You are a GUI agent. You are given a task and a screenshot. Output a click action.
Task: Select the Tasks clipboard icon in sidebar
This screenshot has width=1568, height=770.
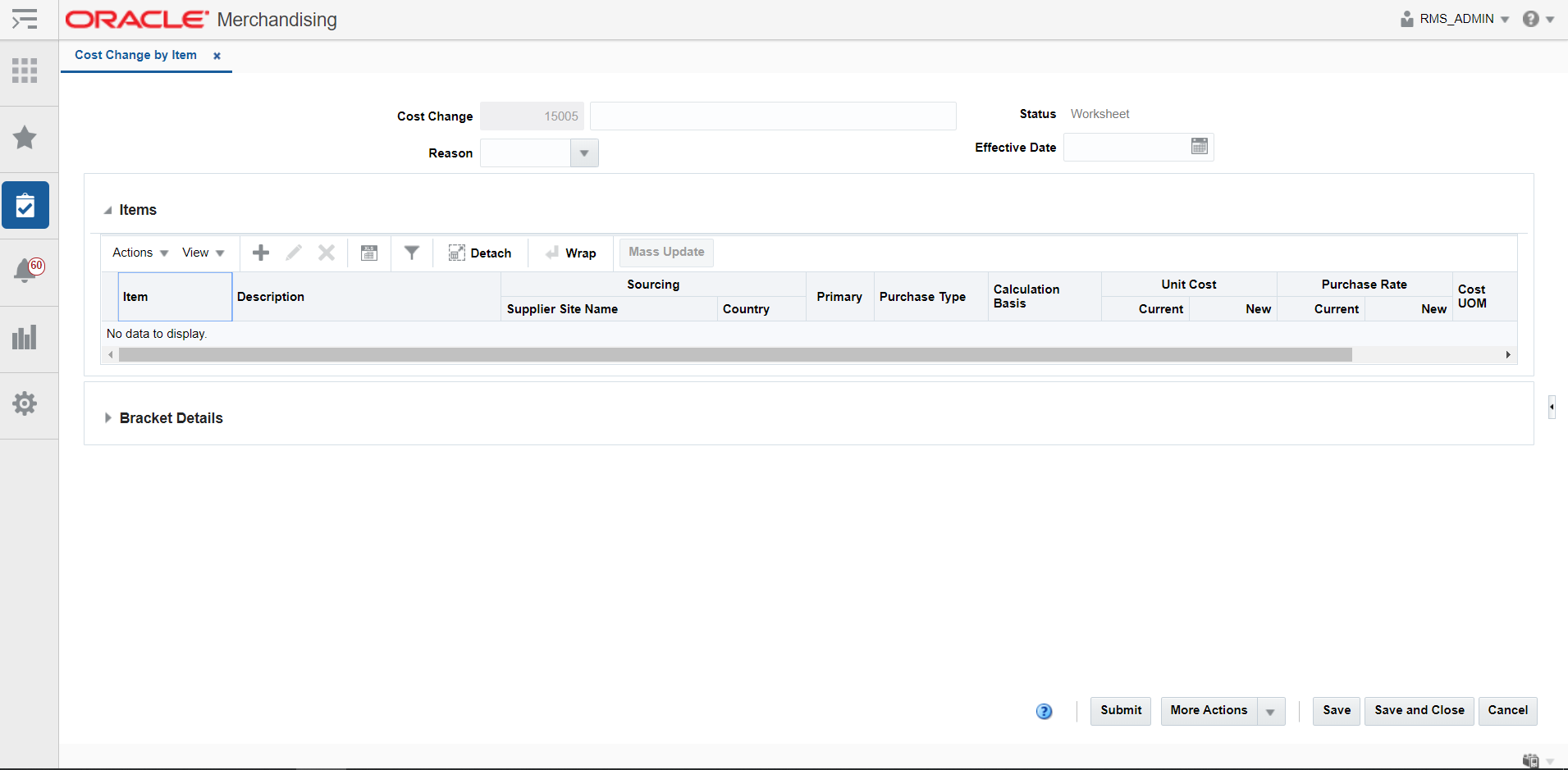(25, 205)
